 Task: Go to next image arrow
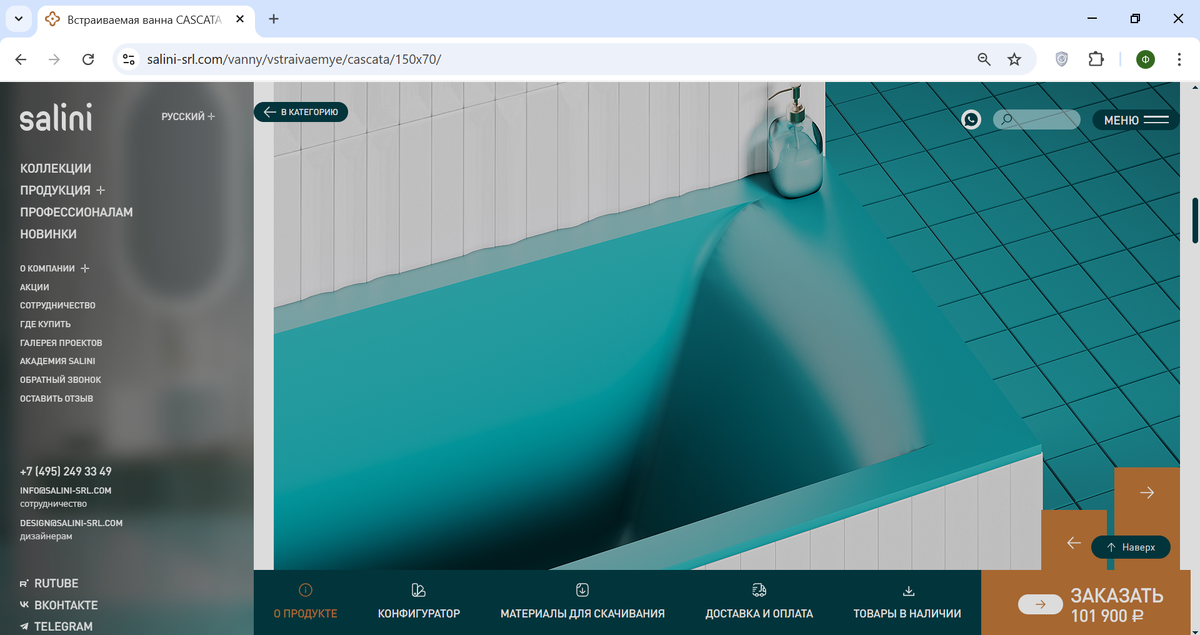[1147, 492]
